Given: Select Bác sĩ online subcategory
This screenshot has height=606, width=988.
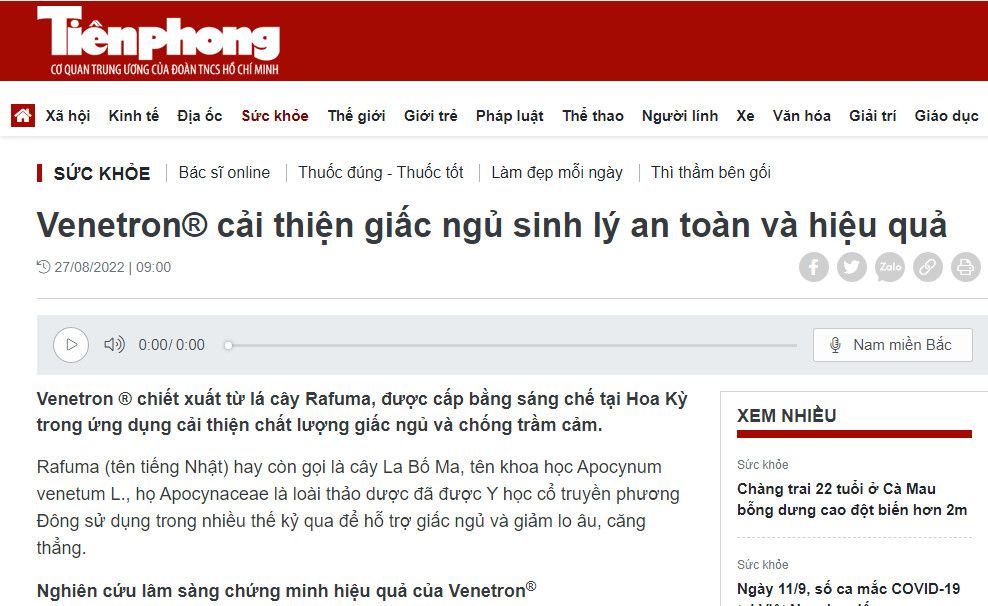Looking at the screenshot, I should coord(224,172).
